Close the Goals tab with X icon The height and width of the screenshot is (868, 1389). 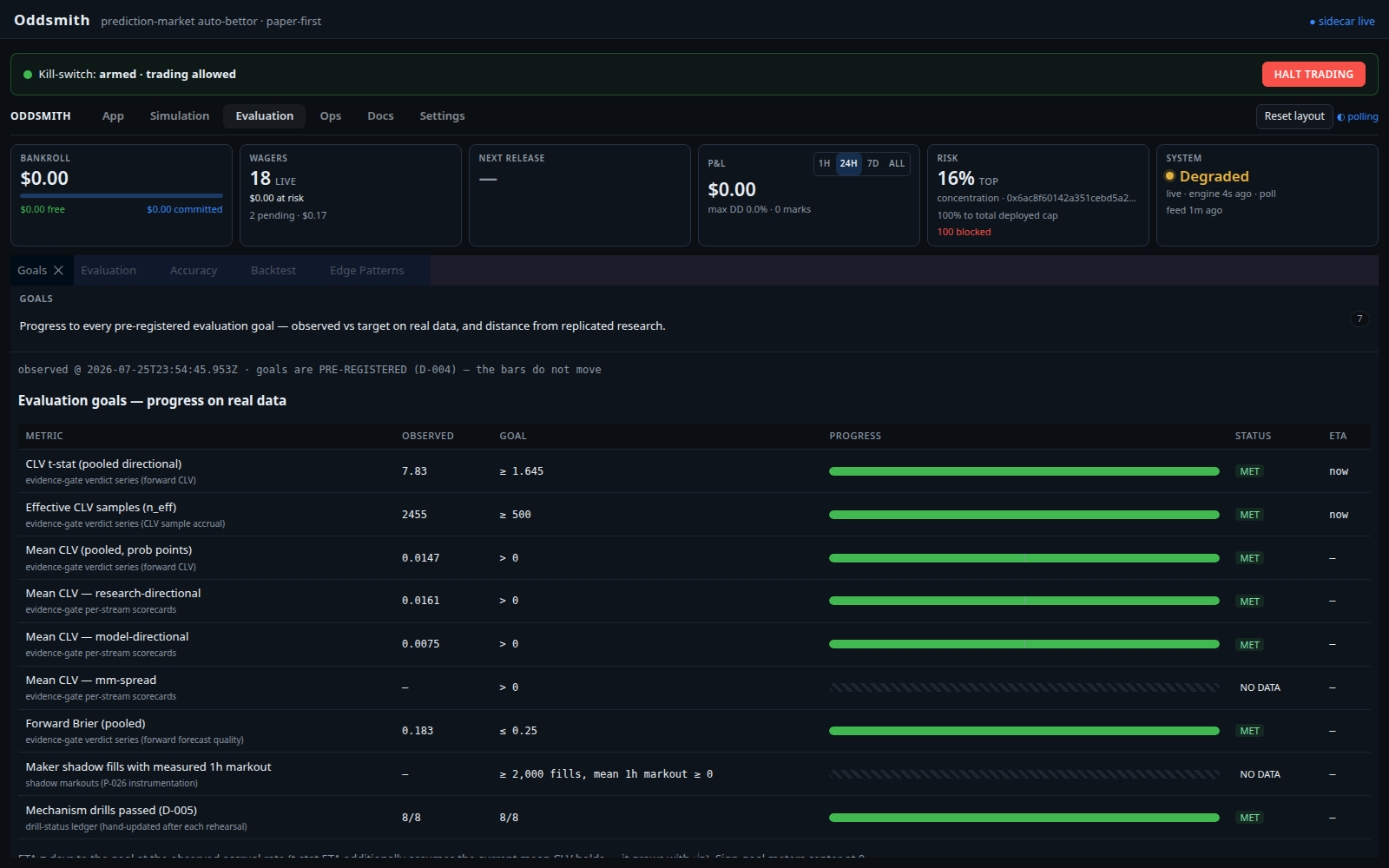coord(58,271)
